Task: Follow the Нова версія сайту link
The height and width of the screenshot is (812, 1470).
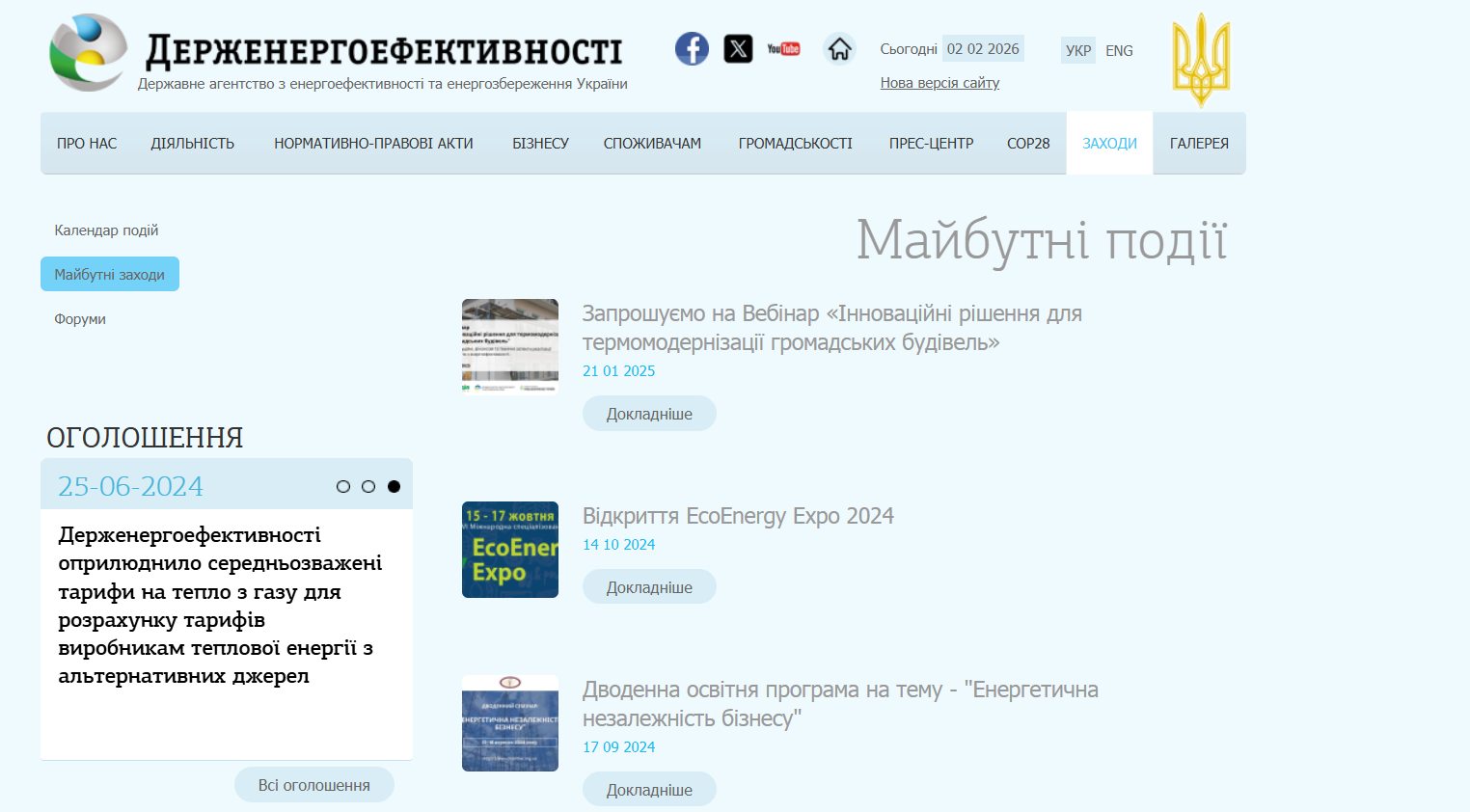Action: (x=939, y=83)
